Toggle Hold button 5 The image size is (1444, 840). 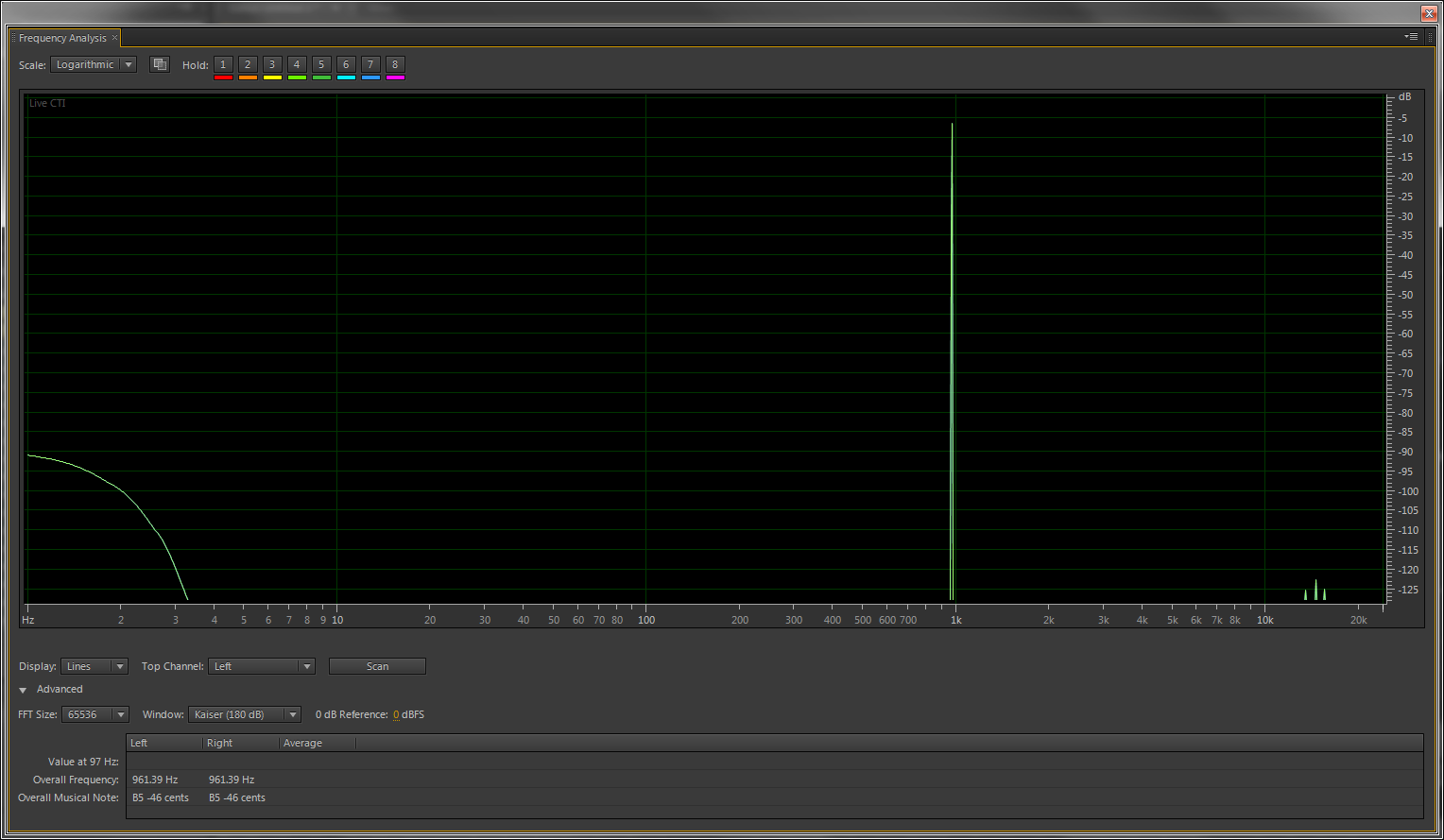point(321,64)
